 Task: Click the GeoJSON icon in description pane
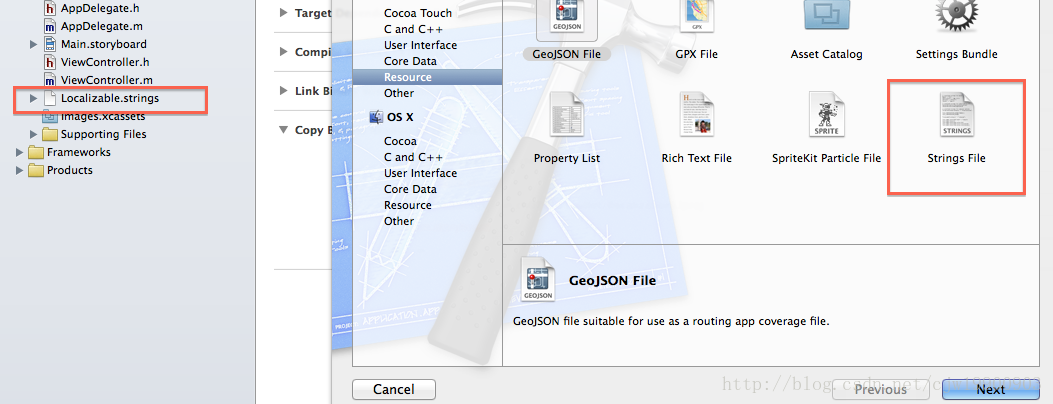click(538, 277)
